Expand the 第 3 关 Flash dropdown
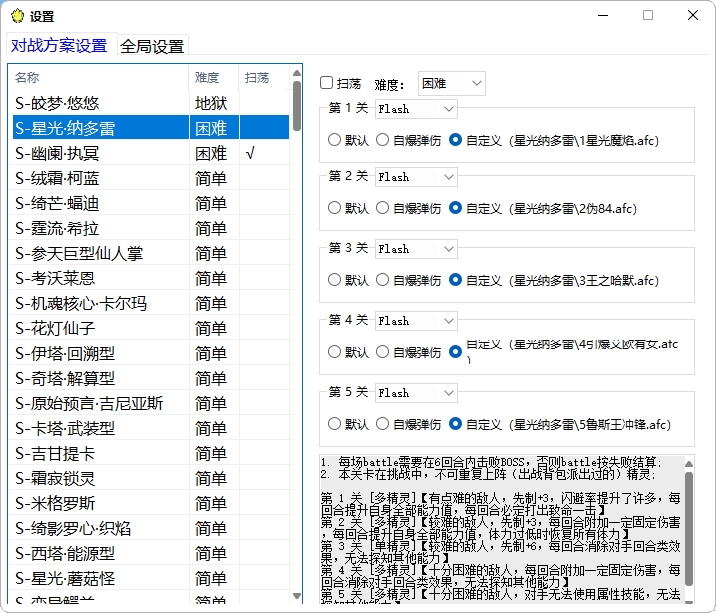 point(416,248)
